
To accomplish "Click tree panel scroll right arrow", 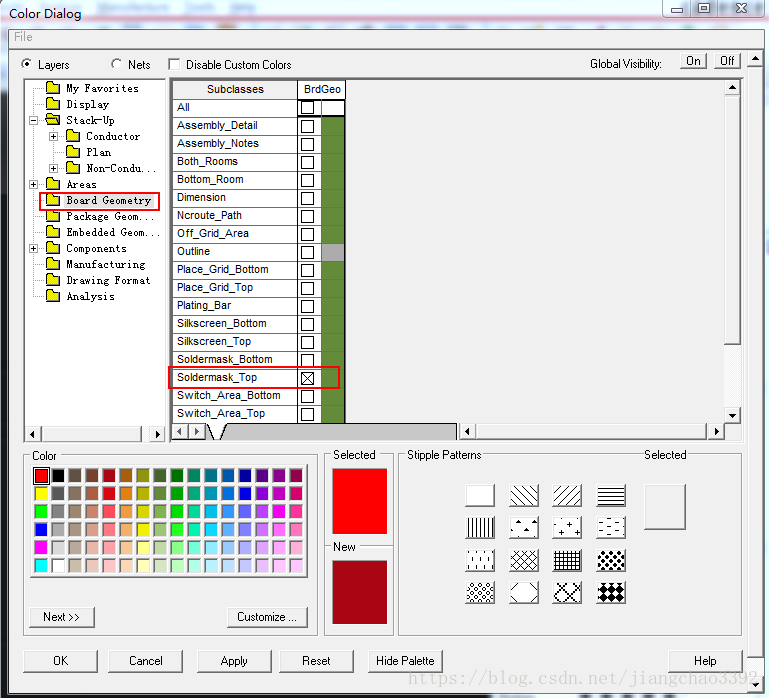I will 157,434.
